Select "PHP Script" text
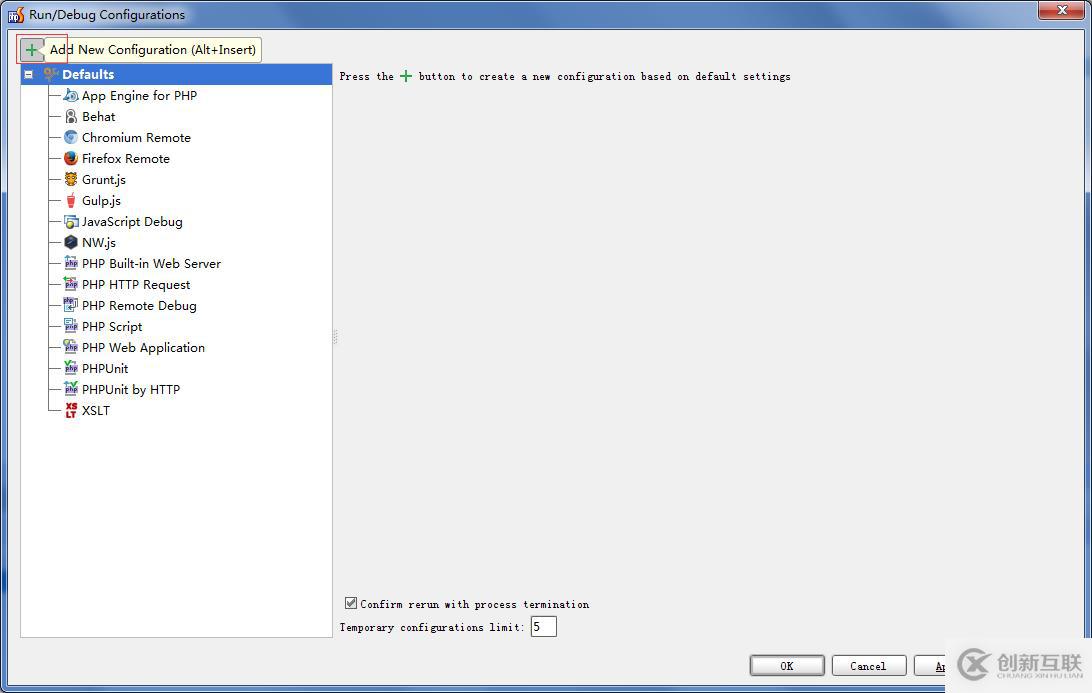Viewport: 1092px width, 693px height. [112, 326]
